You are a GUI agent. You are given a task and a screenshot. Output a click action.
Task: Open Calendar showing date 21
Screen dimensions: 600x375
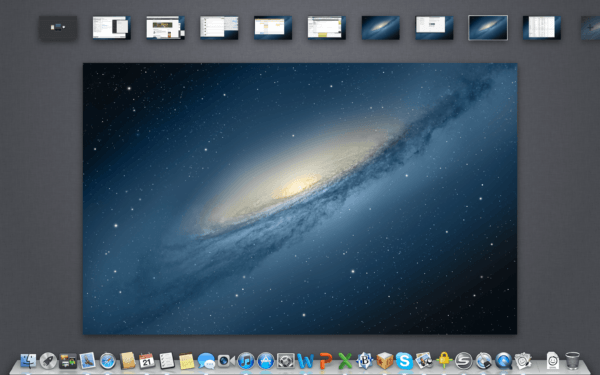[147, 361]
